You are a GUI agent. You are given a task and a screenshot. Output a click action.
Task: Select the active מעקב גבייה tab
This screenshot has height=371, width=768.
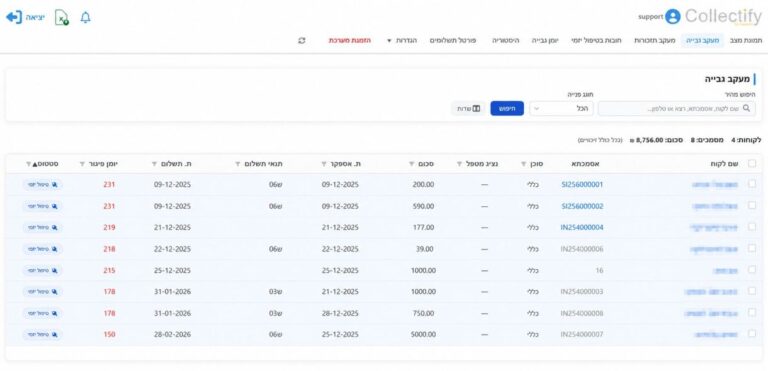pos(702,41)
